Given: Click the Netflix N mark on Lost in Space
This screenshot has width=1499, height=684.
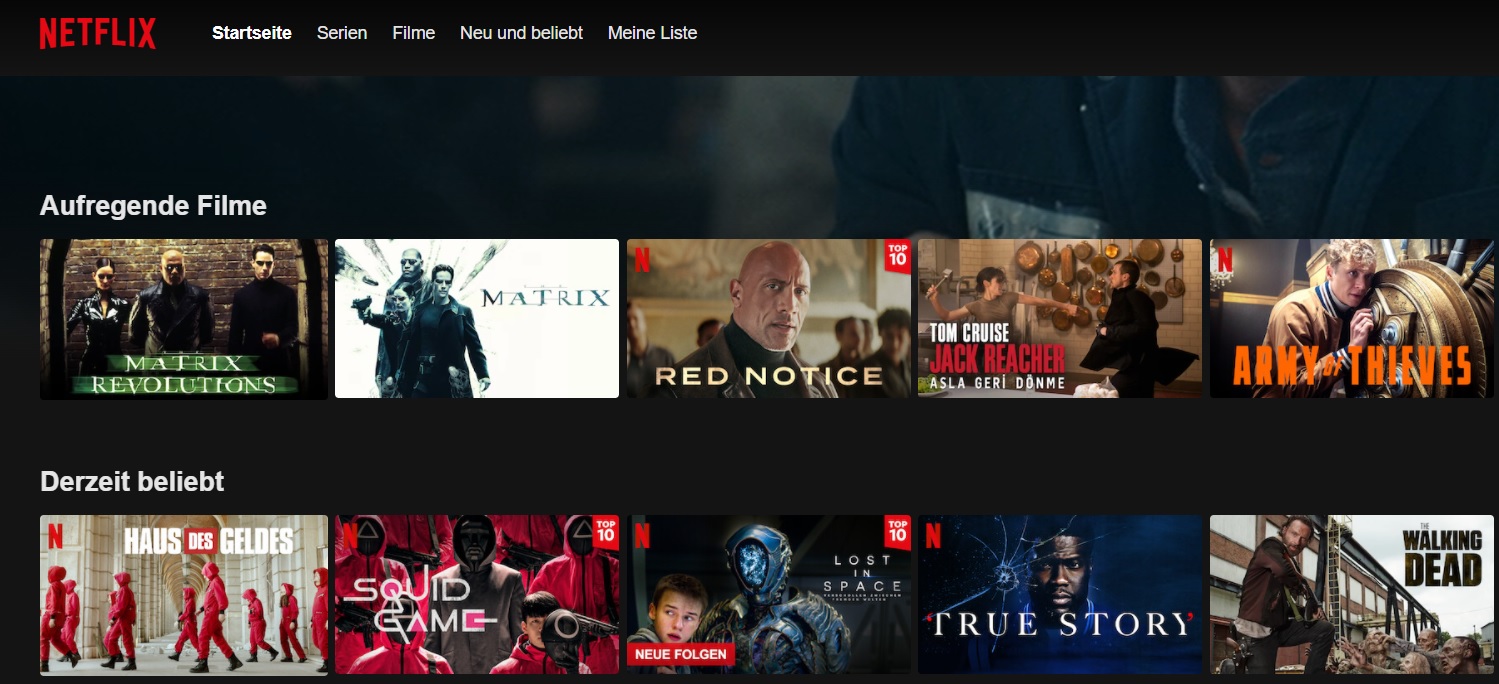Looking at the screenshot, I should [642, 536].
